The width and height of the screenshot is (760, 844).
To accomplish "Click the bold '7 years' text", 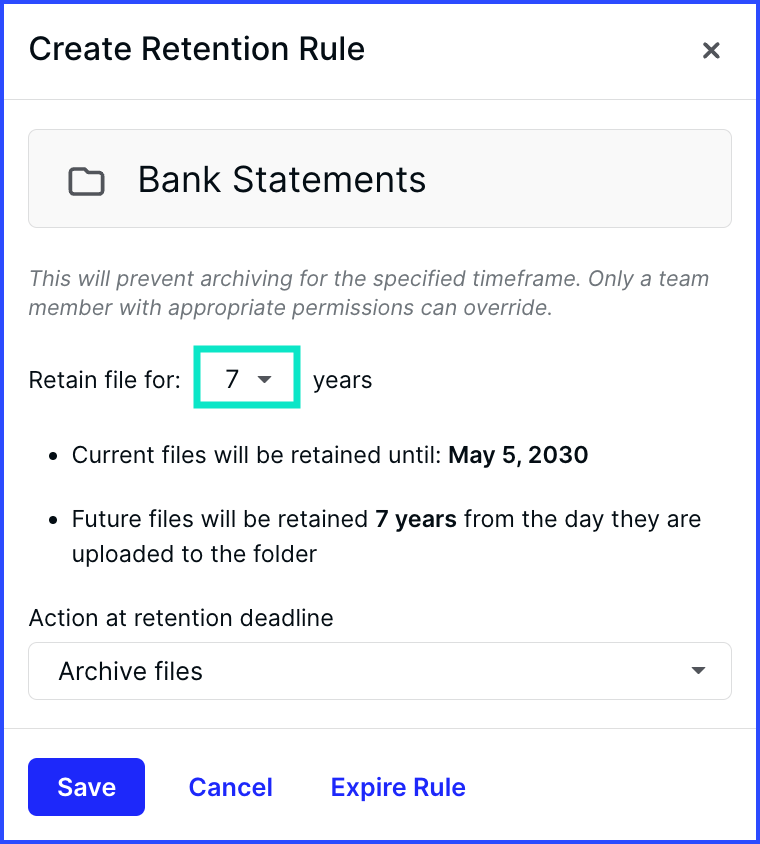I will coord(416,519).
